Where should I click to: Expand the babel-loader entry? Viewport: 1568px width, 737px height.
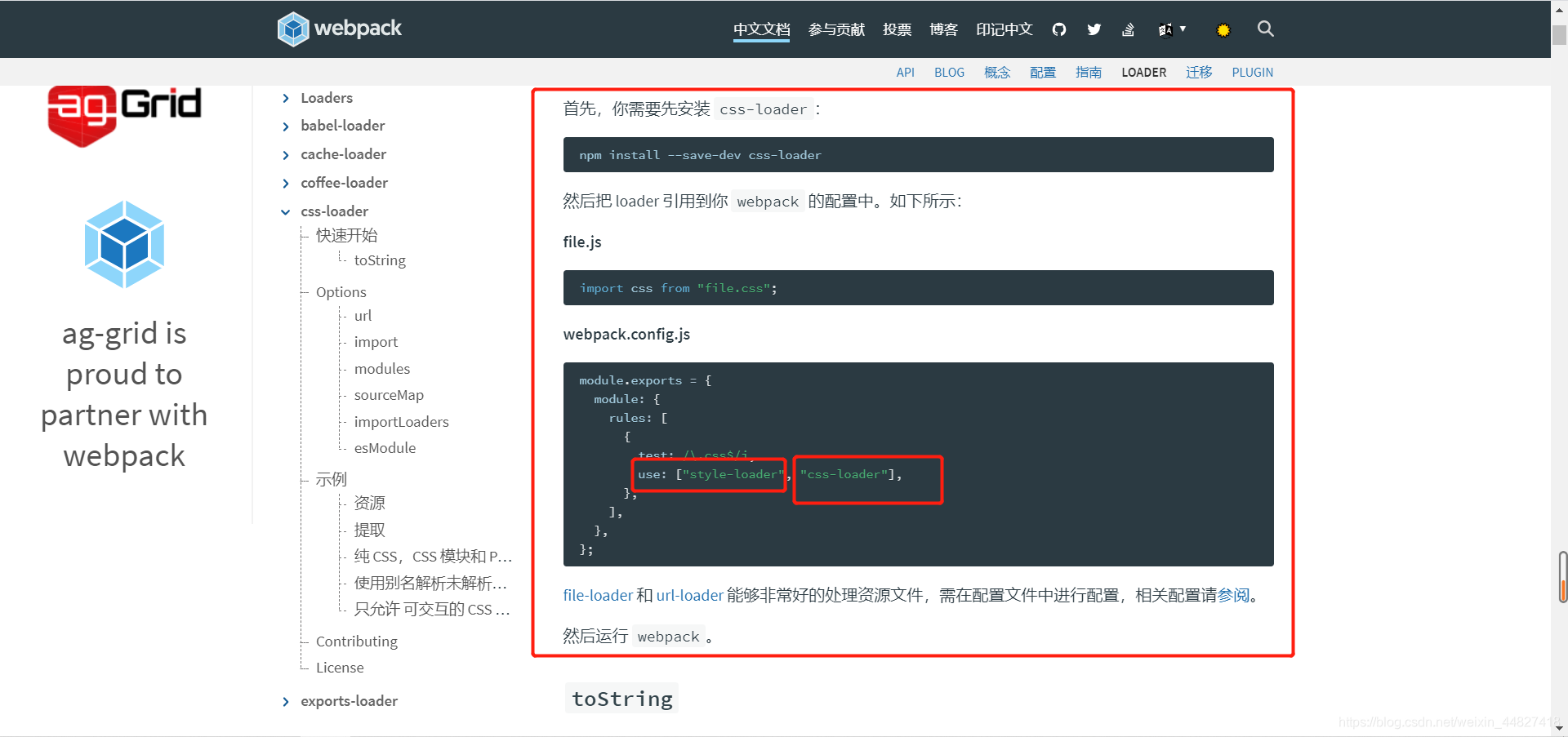(286, 125)
